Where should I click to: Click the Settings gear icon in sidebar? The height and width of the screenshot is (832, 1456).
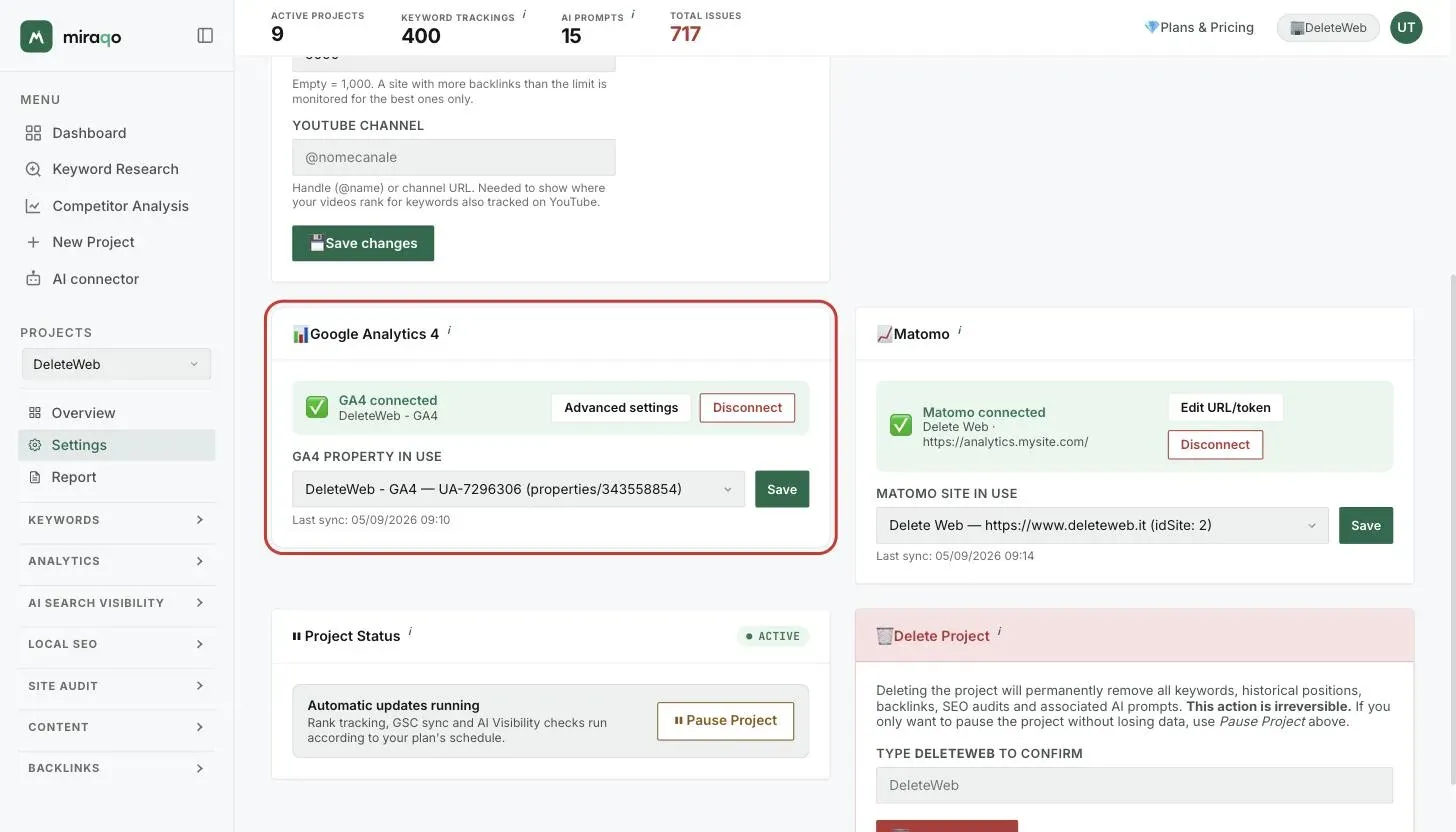(x=35, y=445)
